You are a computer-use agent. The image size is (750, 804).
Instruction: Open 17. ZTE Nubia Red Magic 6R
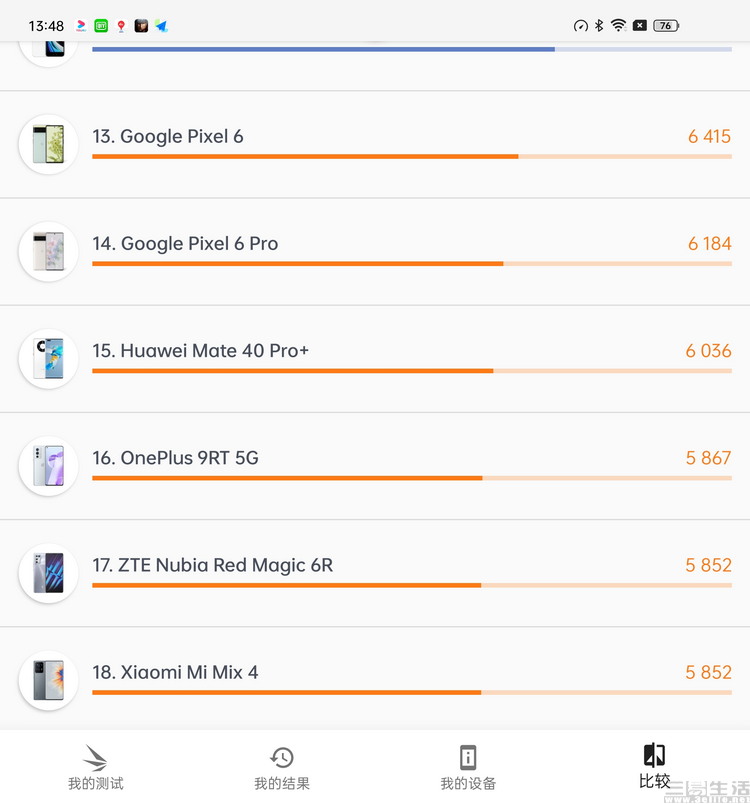pyautogui.click(x=375, y=573)
